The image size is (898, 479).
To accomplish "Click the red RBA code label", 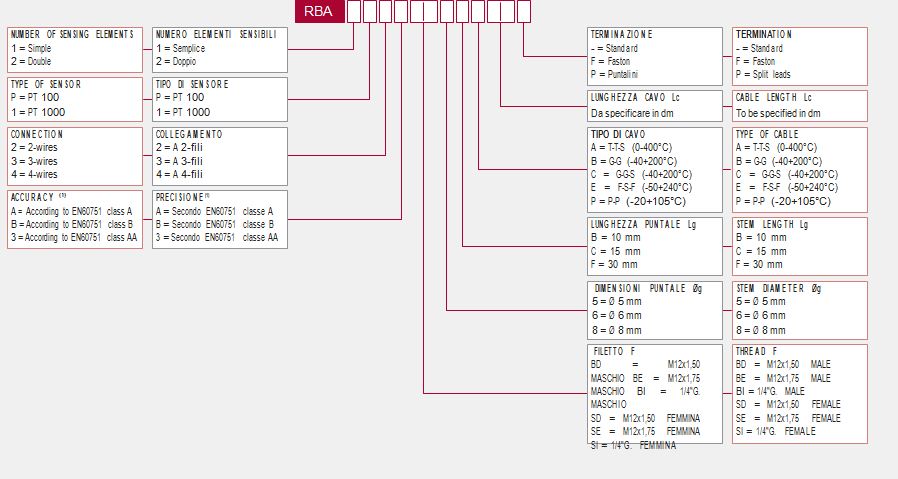I will pos(319,12).
